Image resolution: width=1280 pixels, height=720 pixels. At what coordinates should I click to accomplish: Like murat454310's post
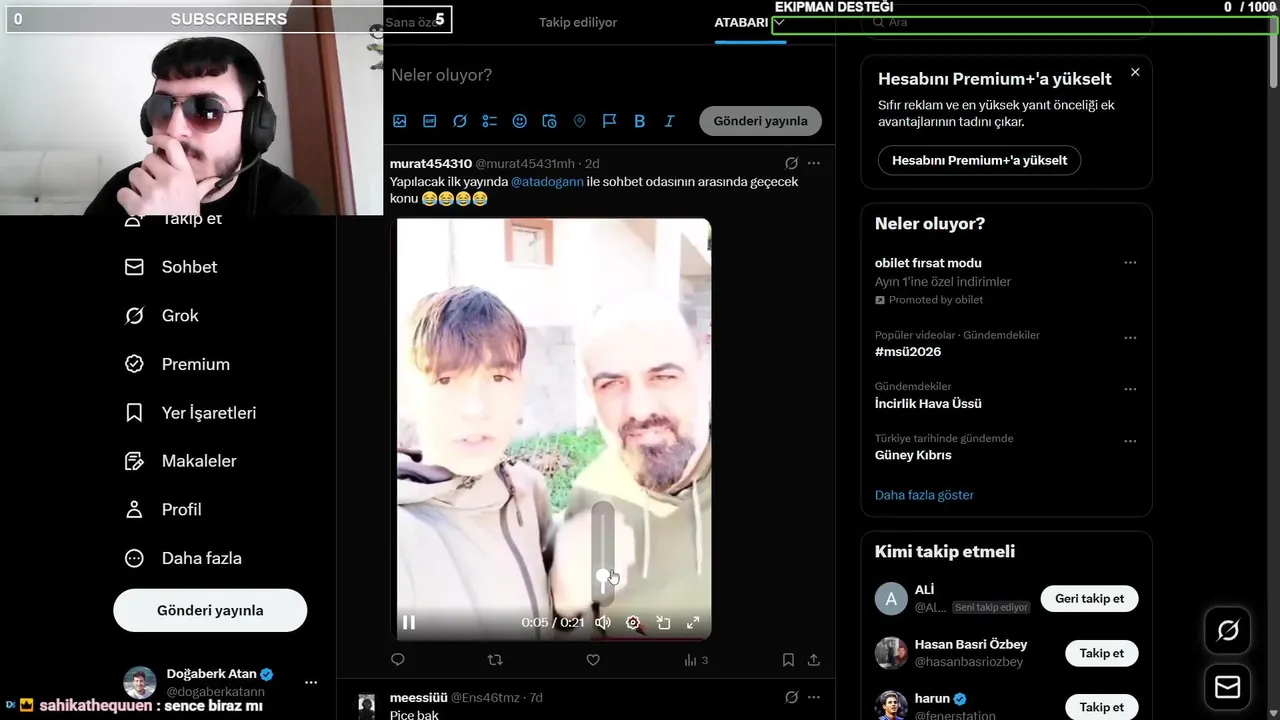(593, 660)
